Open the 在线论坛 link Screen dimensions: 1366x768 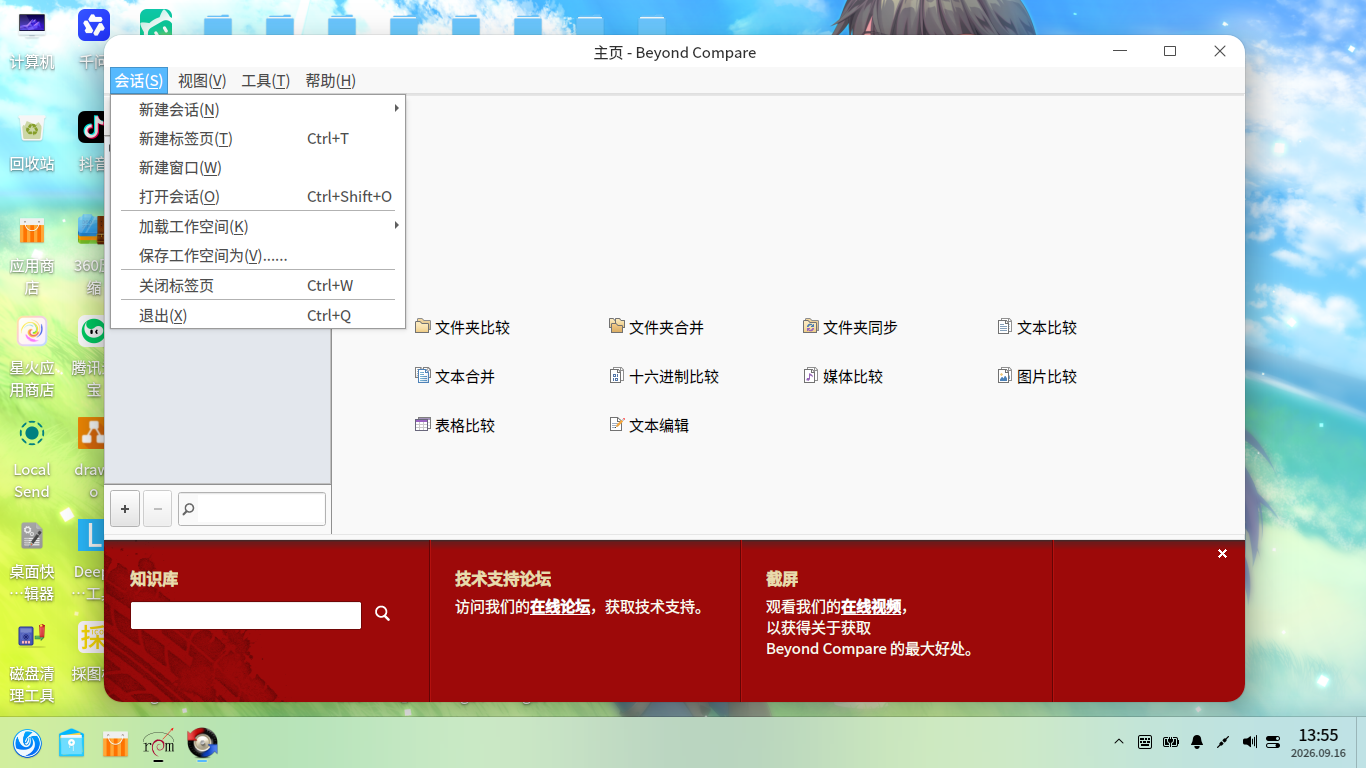[x=560, y=606]
